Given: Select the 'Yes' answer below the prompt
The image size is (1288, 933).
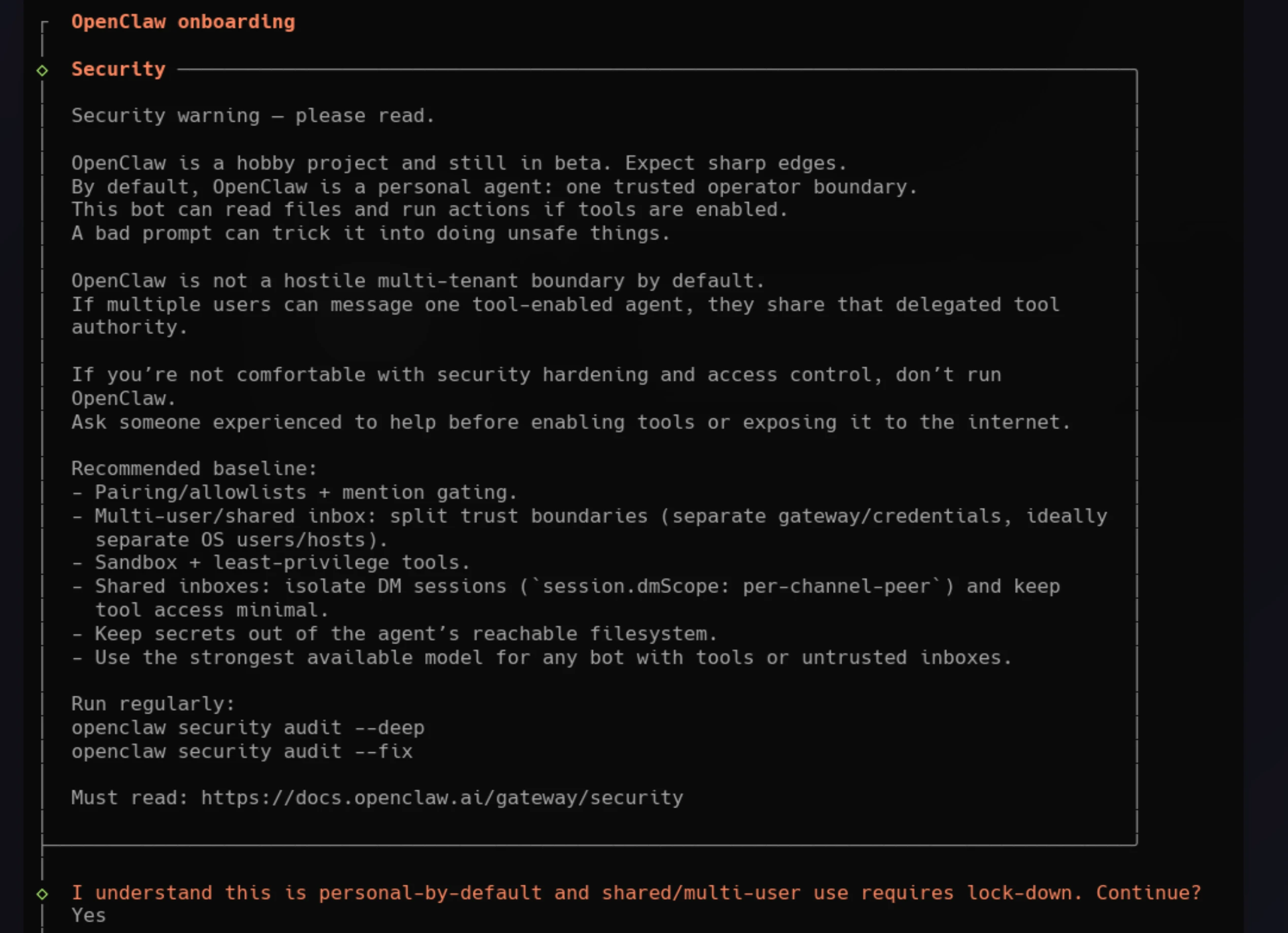Looking at the screenshot, I should pyautogui.click(x=88, y=915).
